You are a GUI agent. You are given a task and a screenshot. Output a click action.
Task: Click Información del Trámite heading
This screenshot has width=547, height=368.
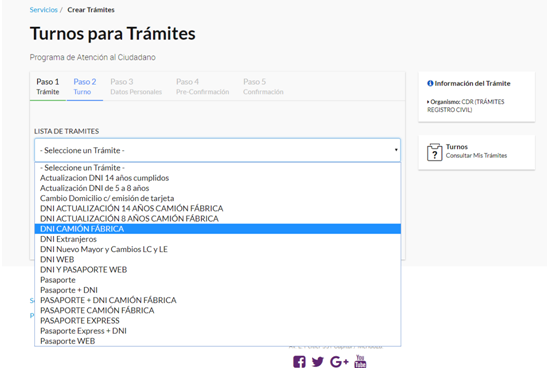point(472,83)
